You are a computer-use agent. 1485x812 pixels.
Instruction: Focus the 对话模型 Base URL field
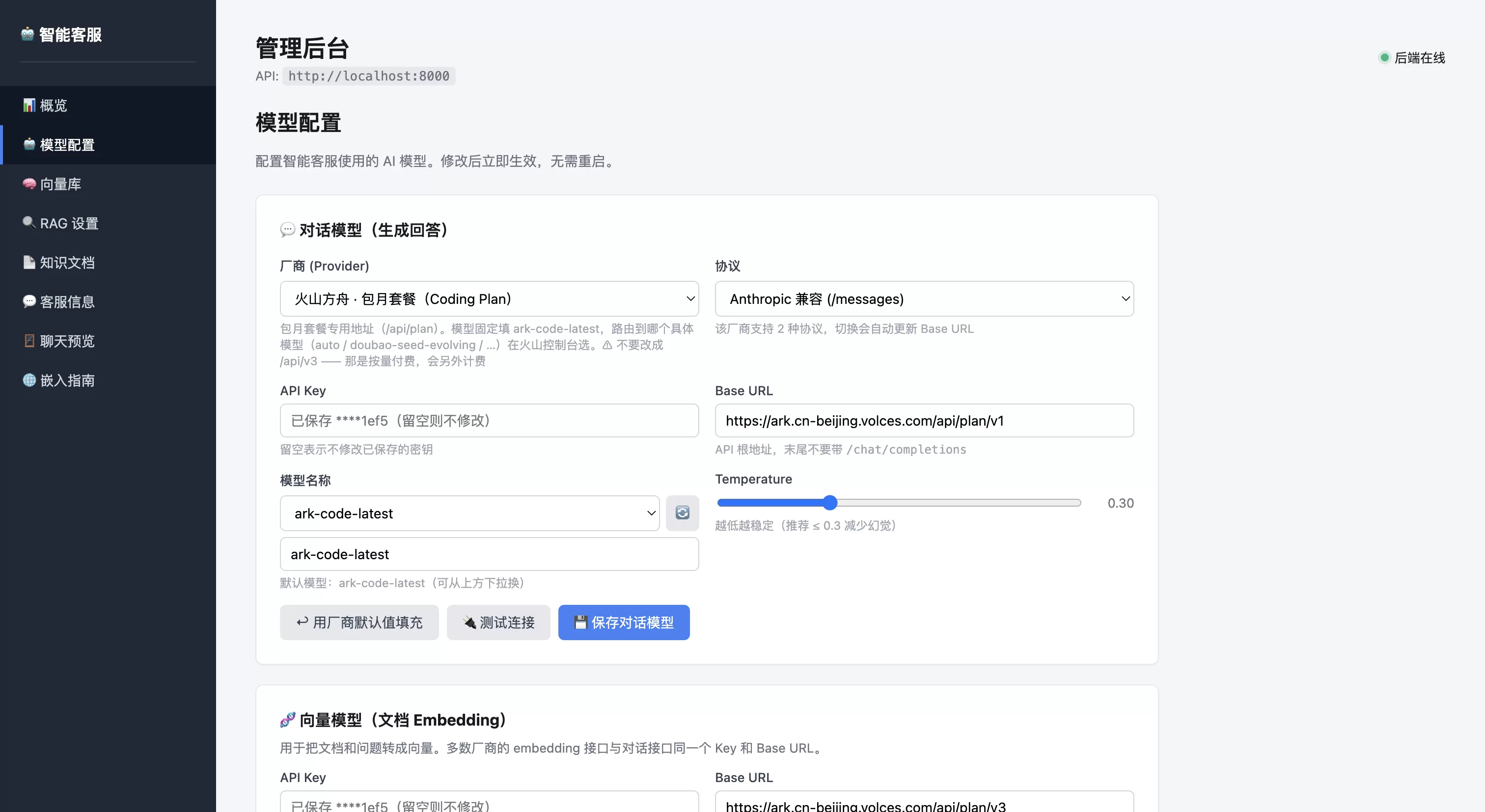click(x=924, y=421)
